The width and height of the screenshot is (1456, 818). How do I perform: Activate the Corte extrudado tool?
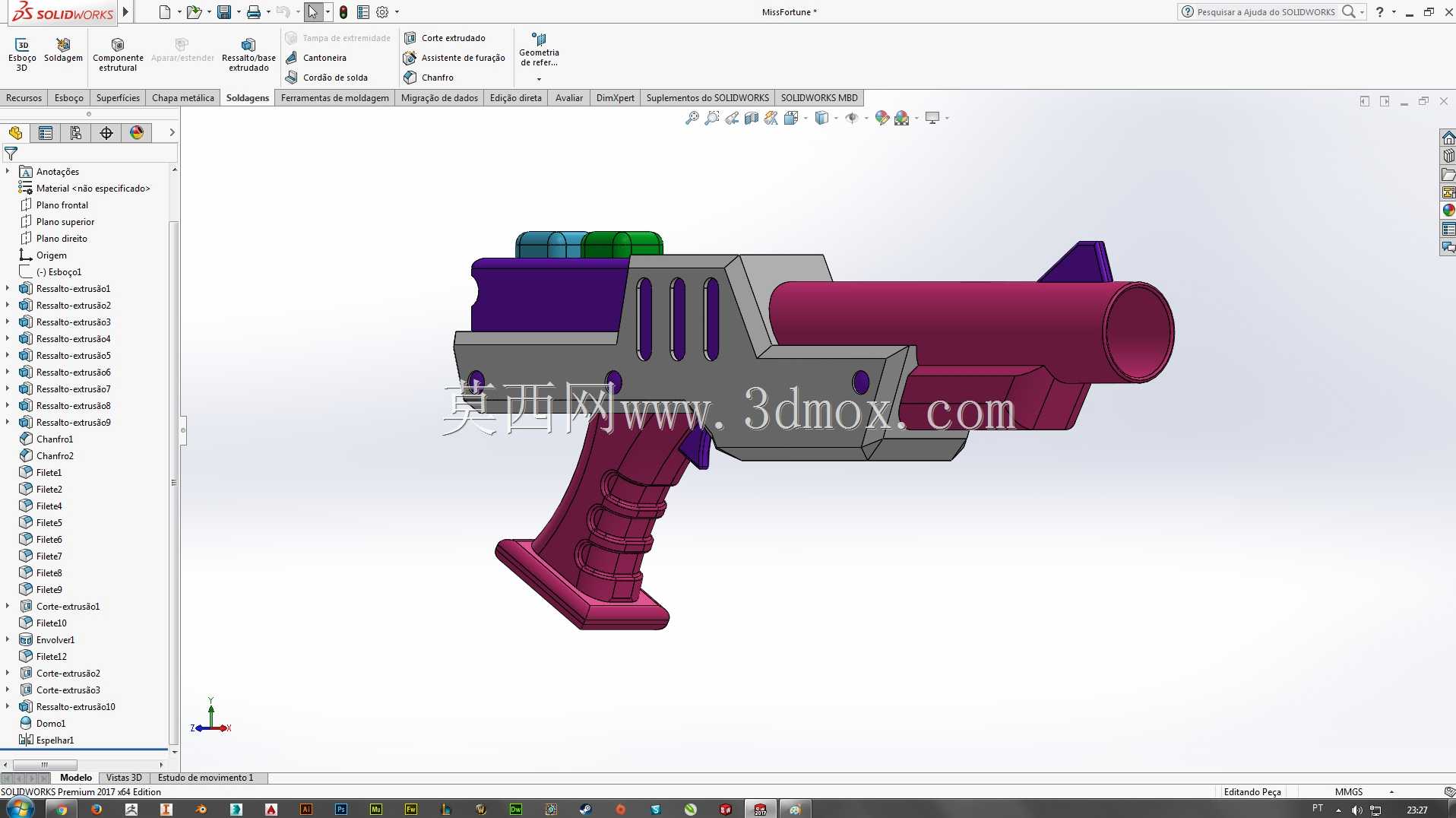coord(445,38)
